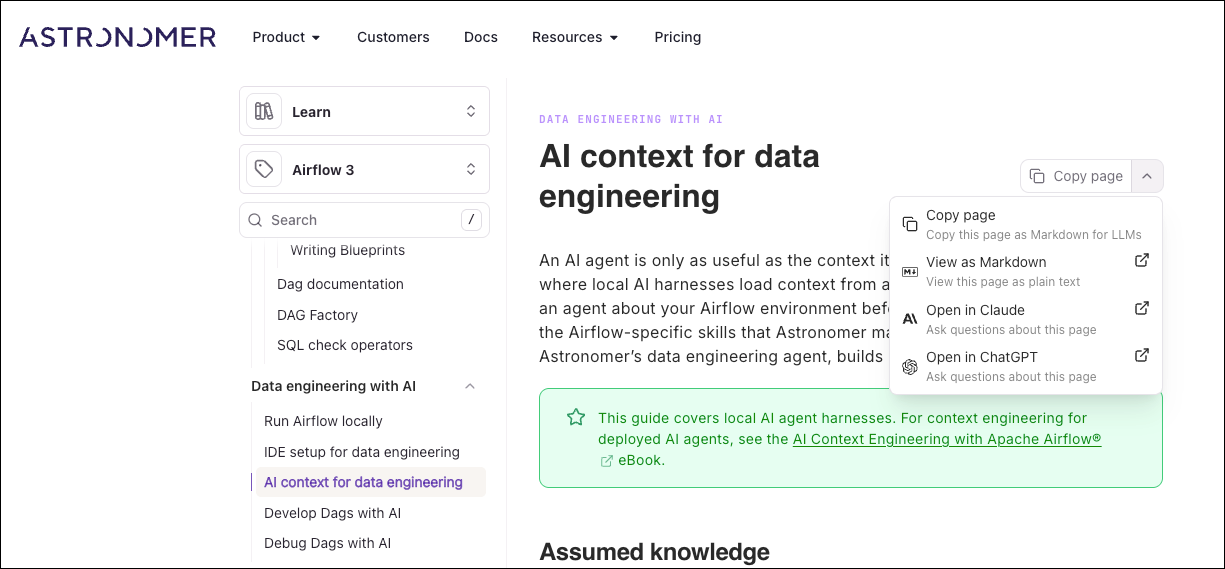Viewport: 1225px width, 569px height.
Task: Click the AI context for data engineering title
Action: [679, 175]
